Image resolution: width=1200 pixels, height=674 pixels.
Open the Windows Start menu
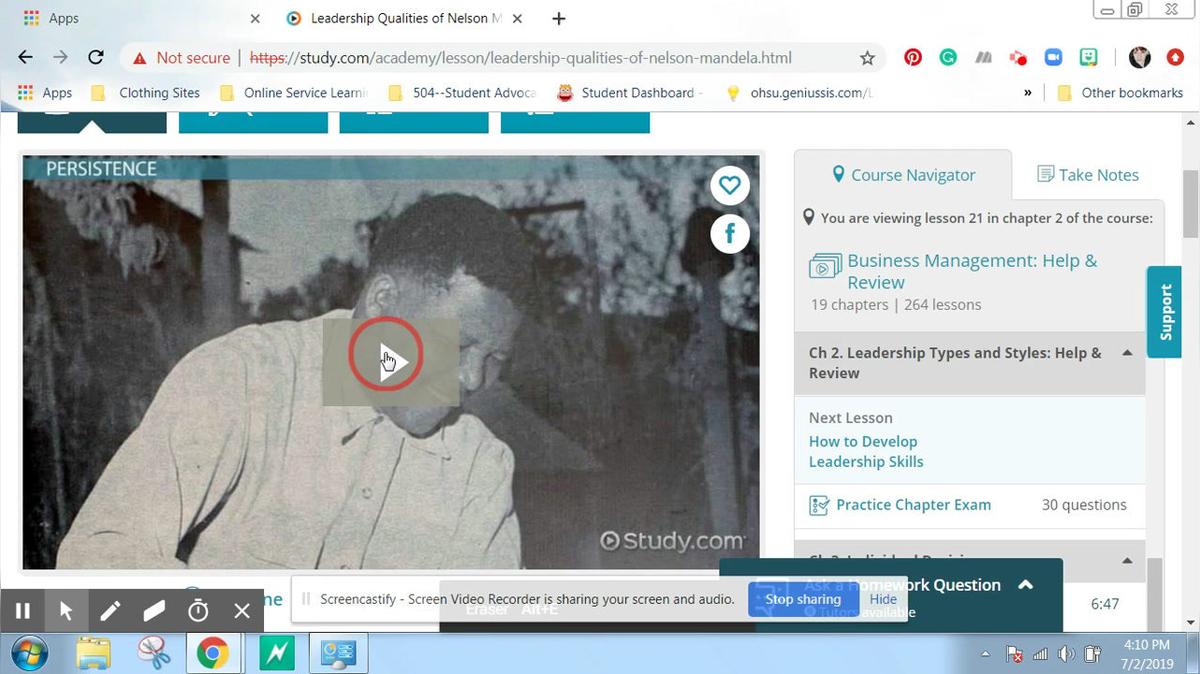click(31, 653)
